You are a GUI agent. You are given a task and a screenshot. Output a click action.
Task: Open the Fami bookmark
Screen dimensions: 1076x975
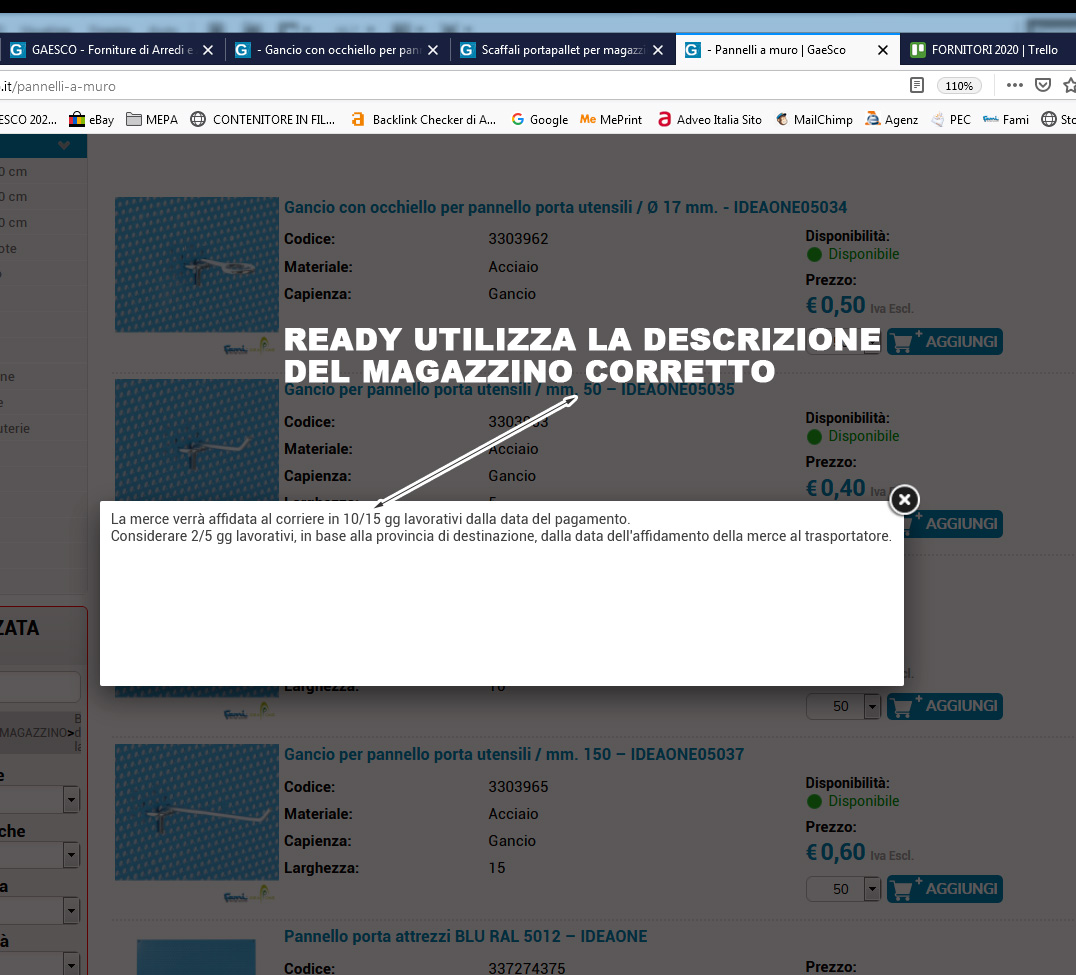(x=1005, y=119)
